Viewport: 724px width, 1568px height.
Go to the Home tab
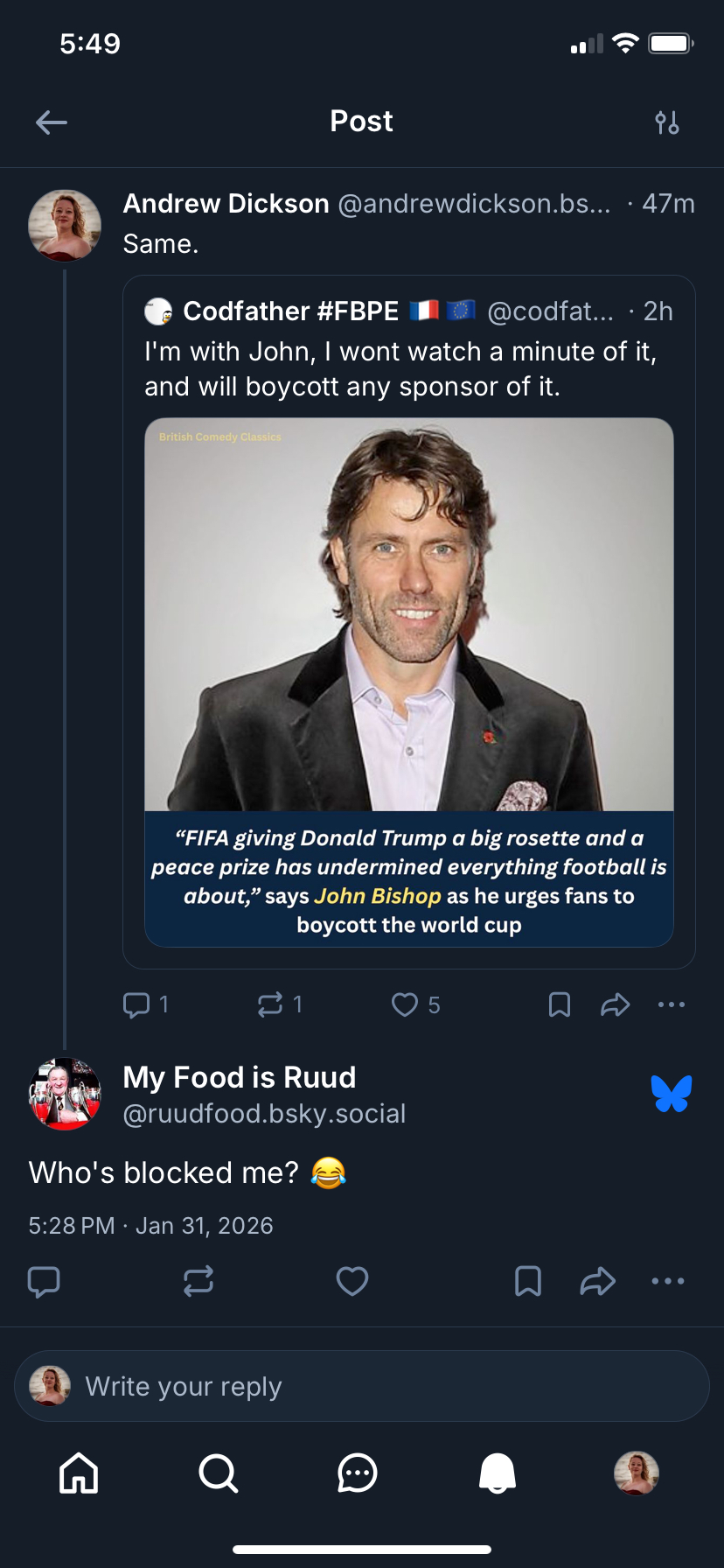[79, 1473]
